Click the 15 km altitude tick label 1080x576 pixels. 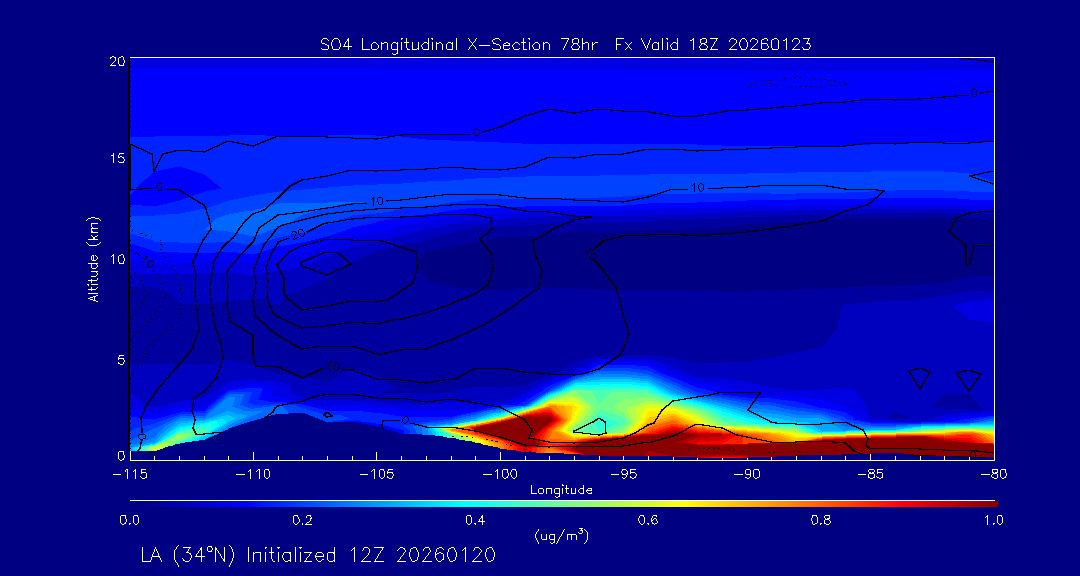115,159
